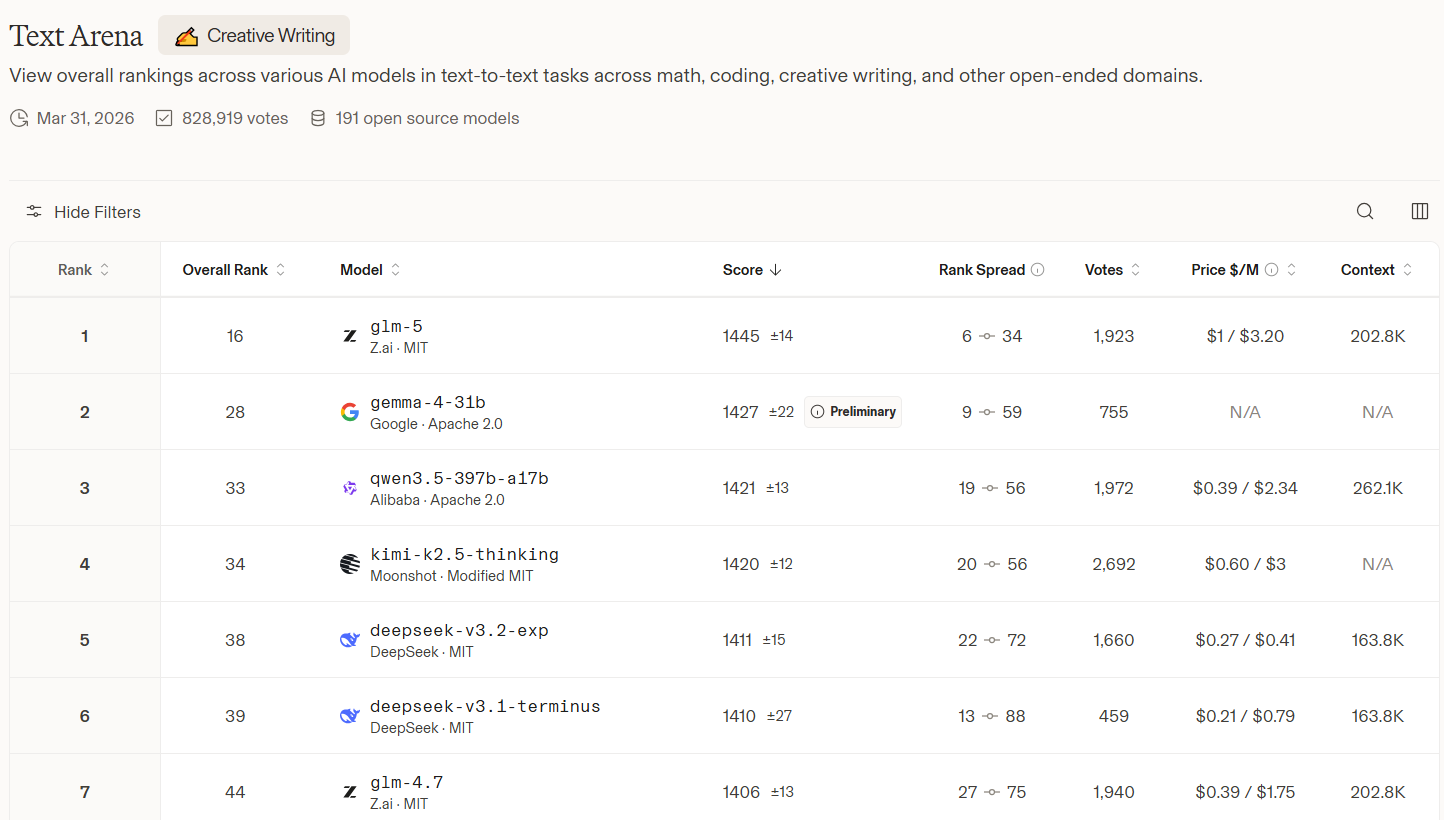Click the 191 open source models count
This screenshot has height=820, width=1444.
[428, 118]
